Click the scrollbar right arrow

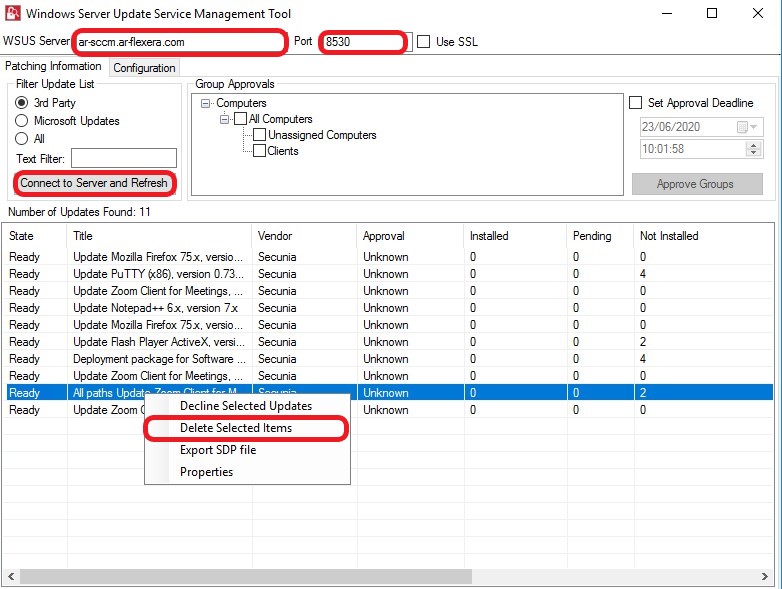(765, 577)
